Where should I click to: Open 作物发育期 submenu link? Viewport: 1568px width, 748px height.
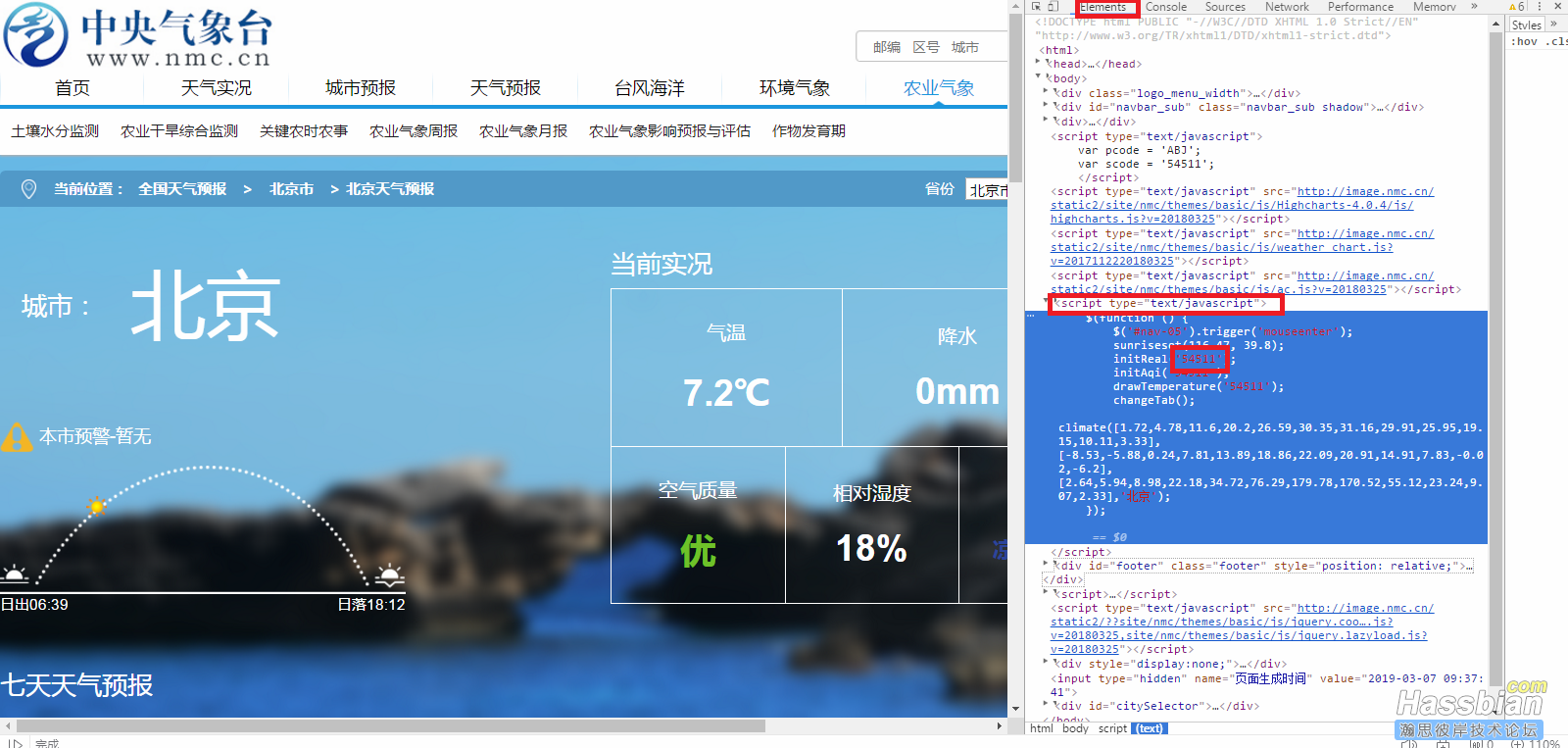click(808, 131)
